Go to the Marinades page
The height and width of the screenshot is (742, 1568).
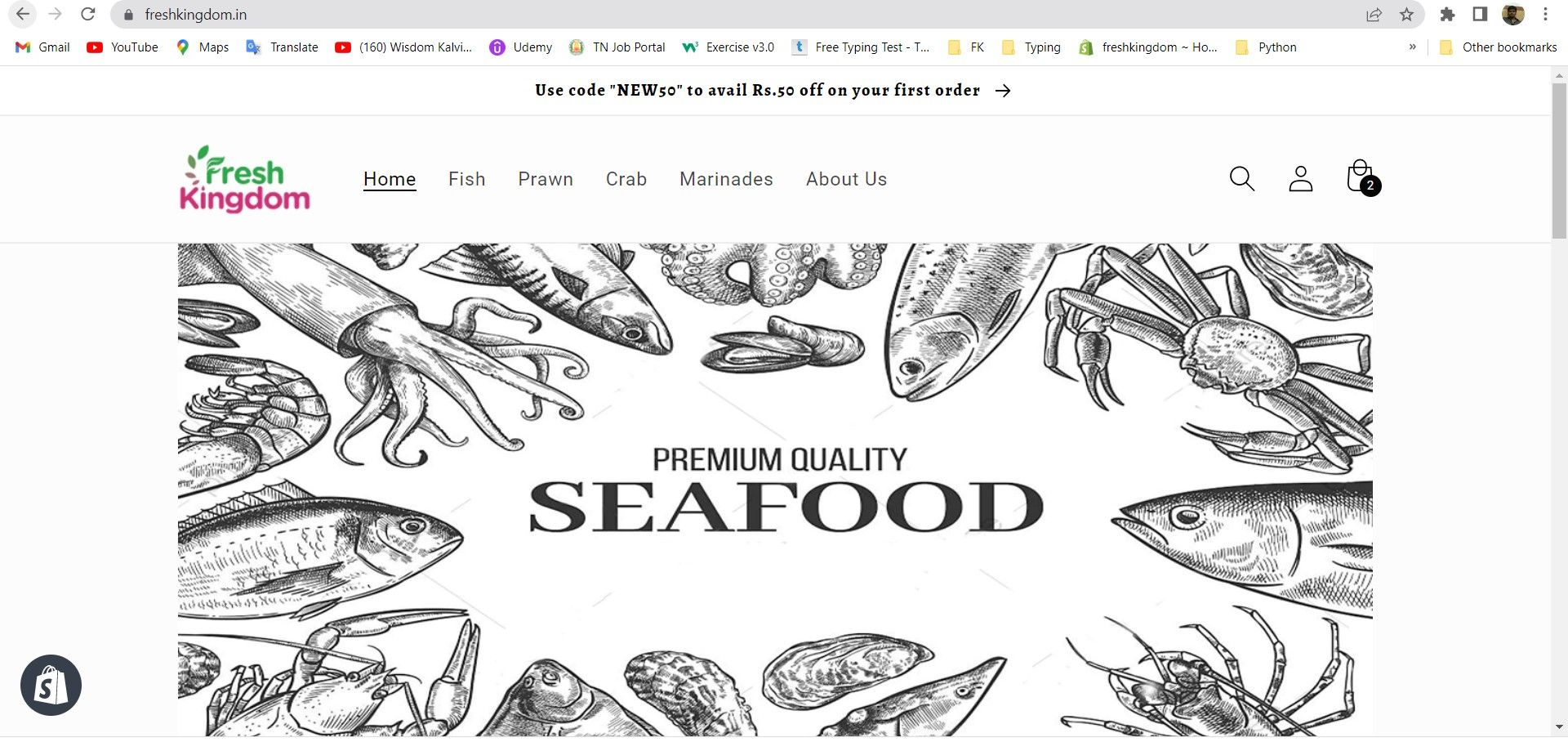[726, 179]
